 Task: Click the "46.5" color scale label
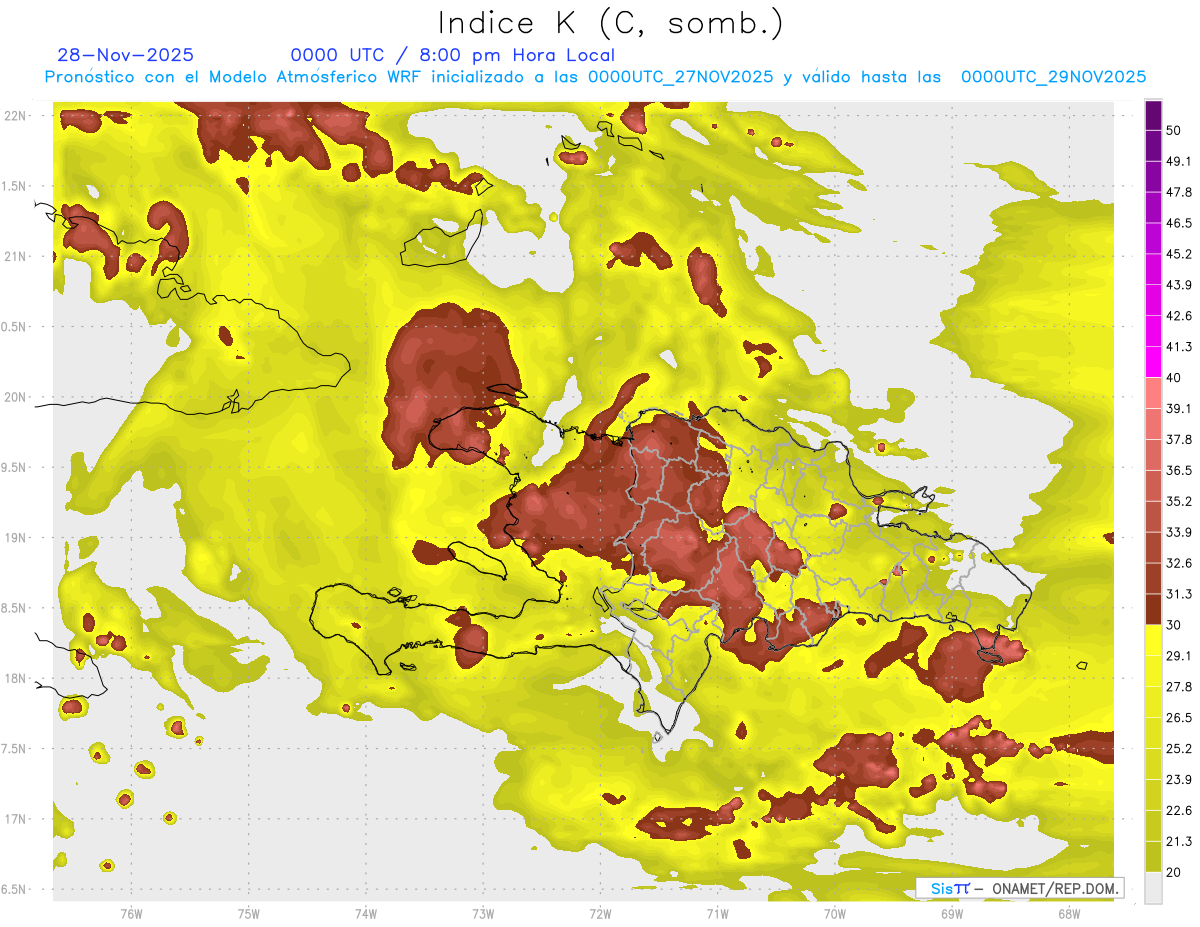click(x=1179, y=223)
